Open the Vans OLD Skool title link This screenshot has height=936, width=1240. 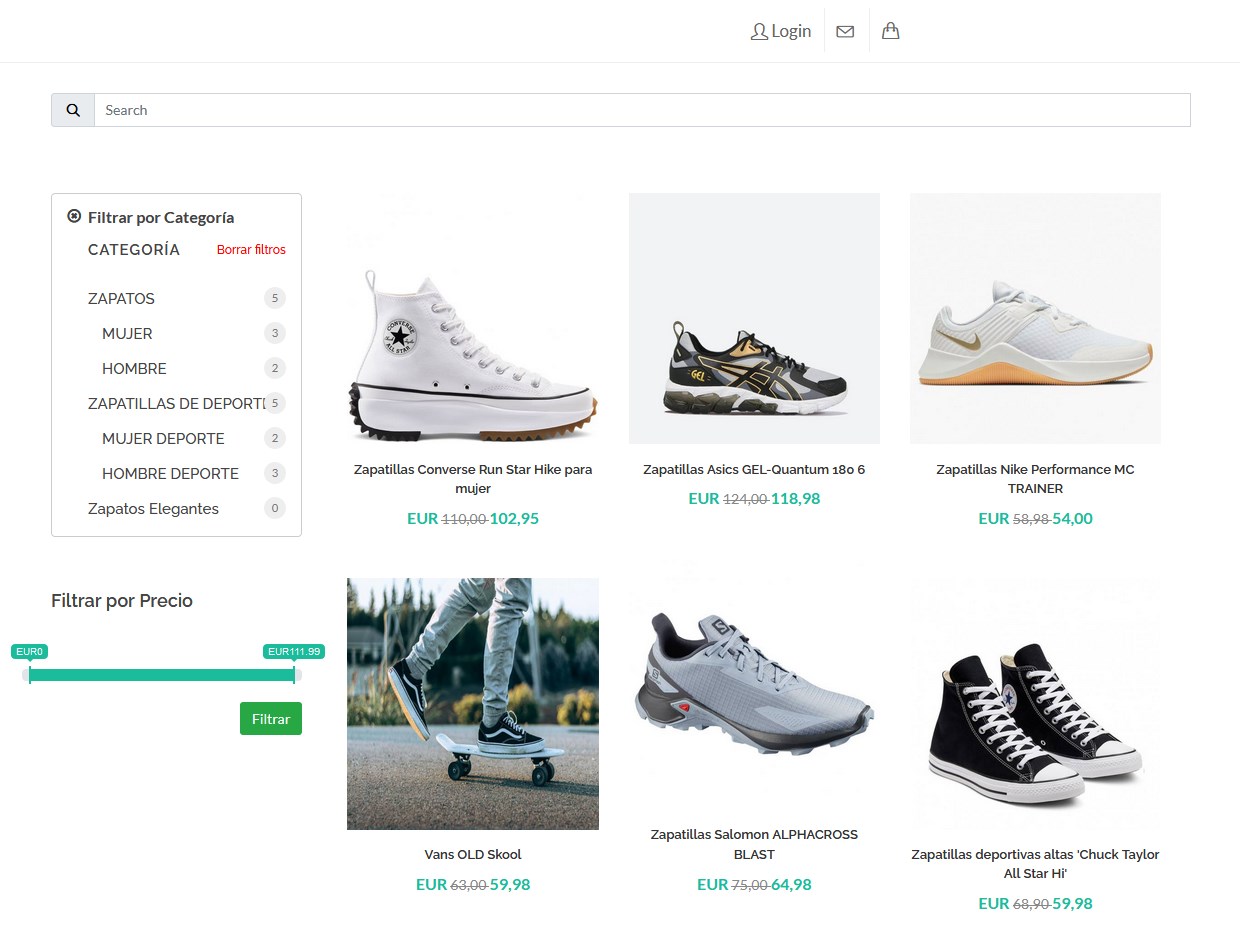(x=473, y=854)
